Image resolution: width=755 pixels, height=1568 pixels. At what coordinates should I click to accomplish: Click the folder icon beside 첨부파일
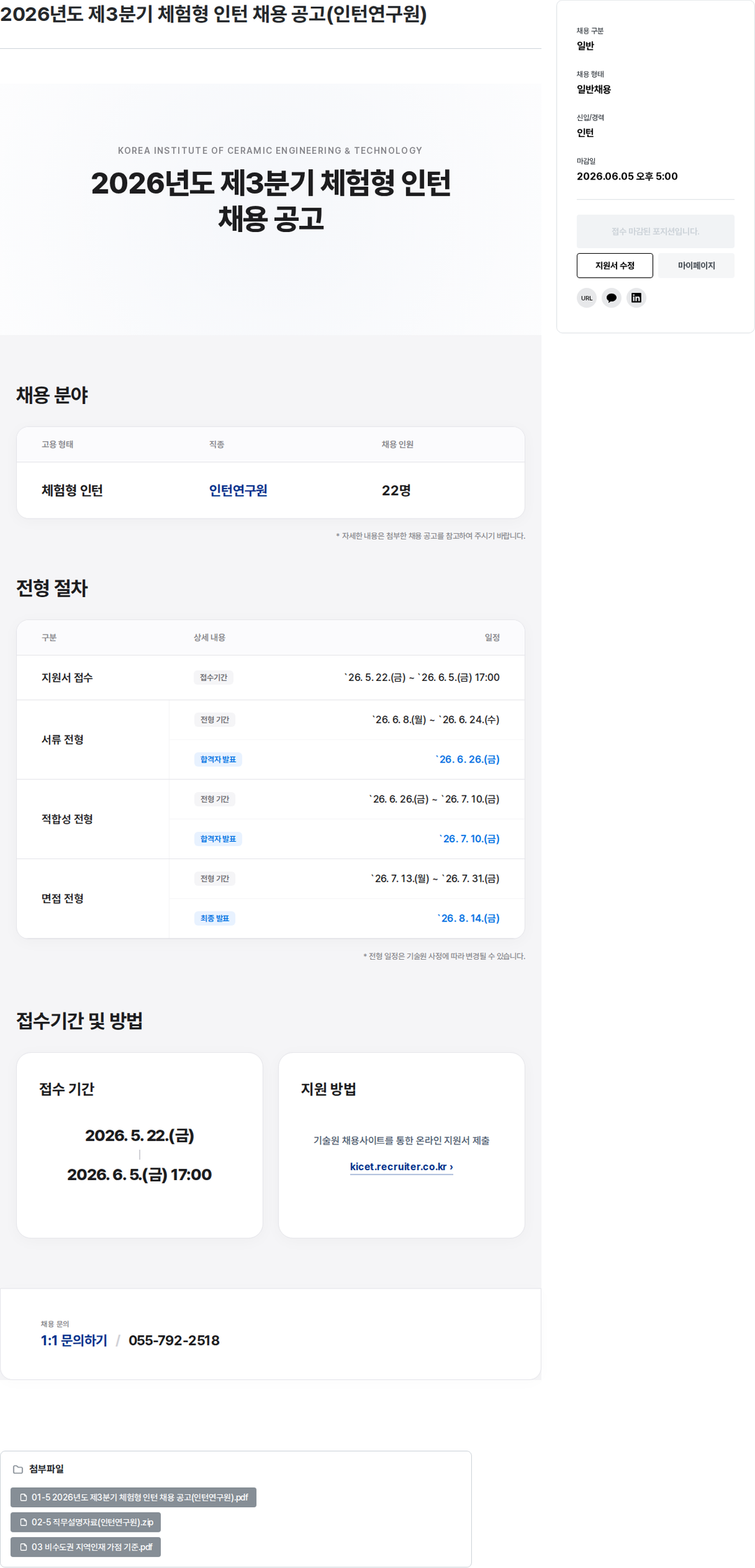click(x=18, y=1469)
